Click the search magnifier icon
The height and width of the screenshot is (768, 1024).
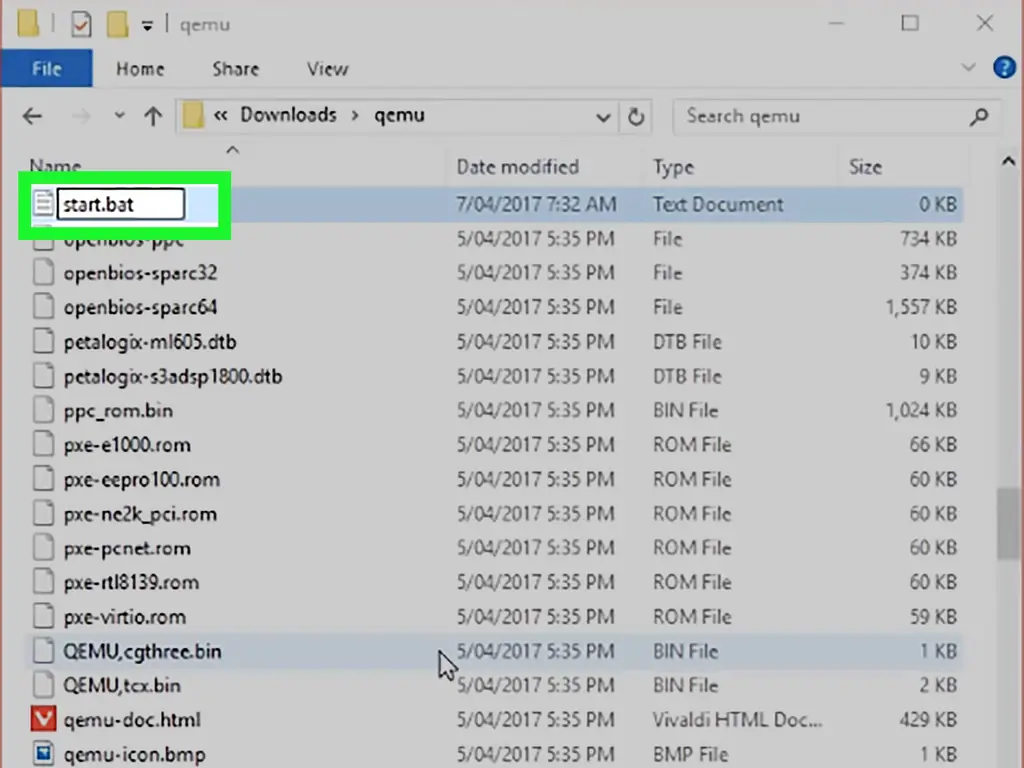point(978,117)
